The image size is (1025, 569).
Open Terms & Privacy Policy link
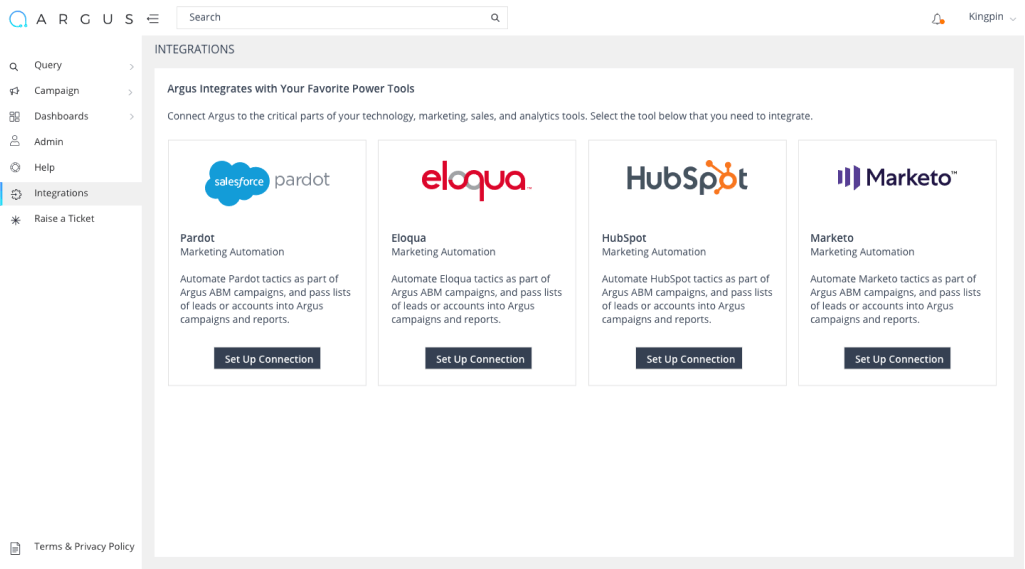tap(84, 547)
